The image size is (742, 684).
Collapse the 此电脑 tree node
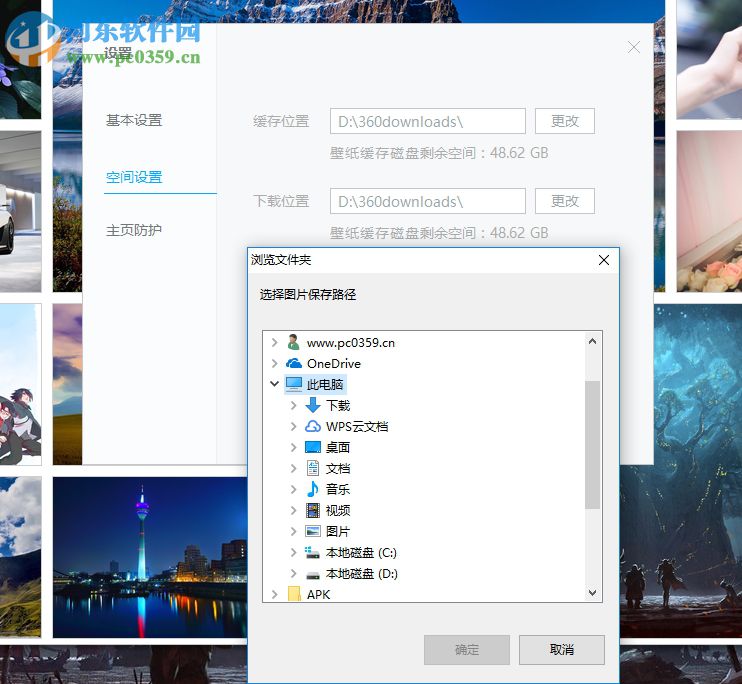click(x=274, y=384)
